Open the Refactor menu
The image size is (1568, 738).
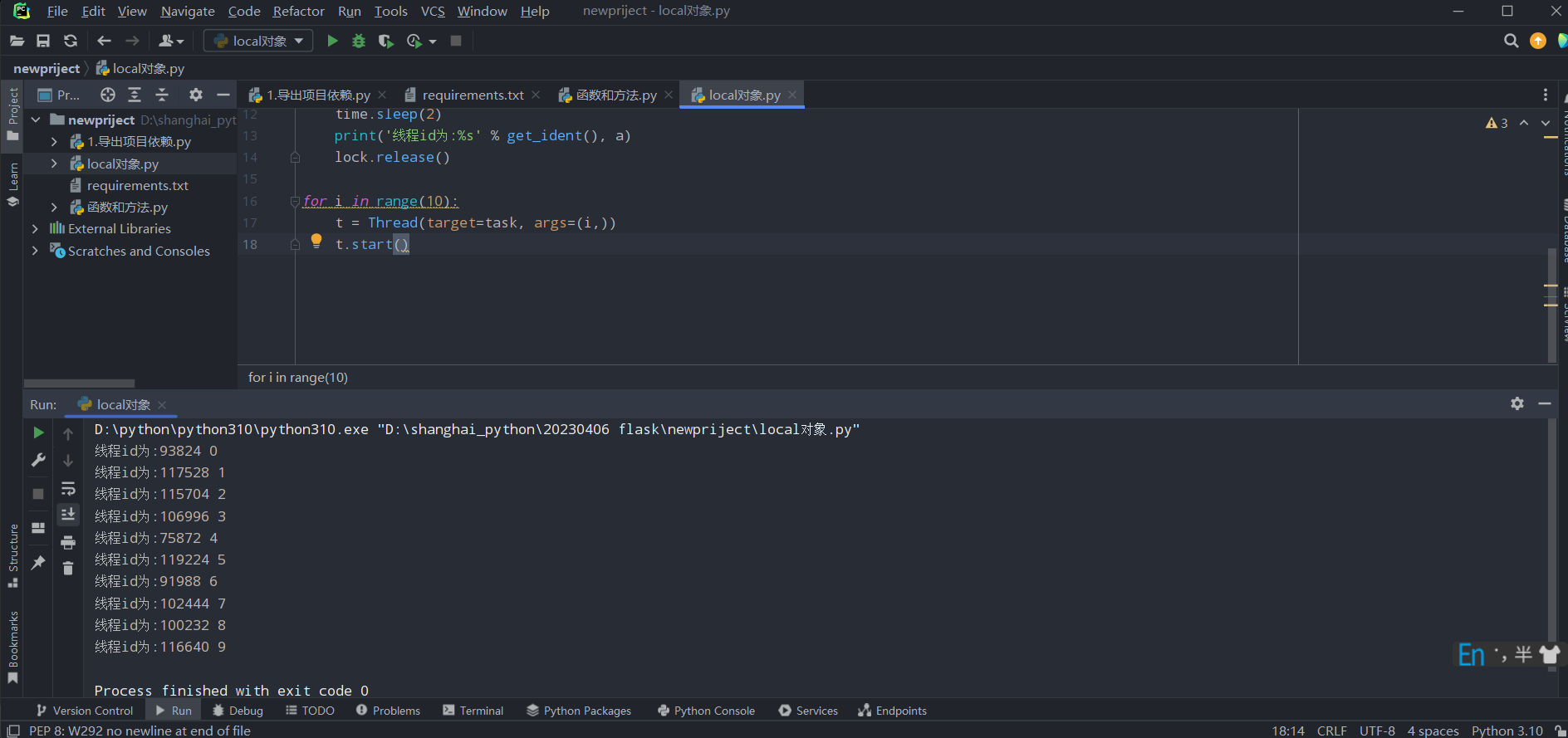click(x=298, y=11)
